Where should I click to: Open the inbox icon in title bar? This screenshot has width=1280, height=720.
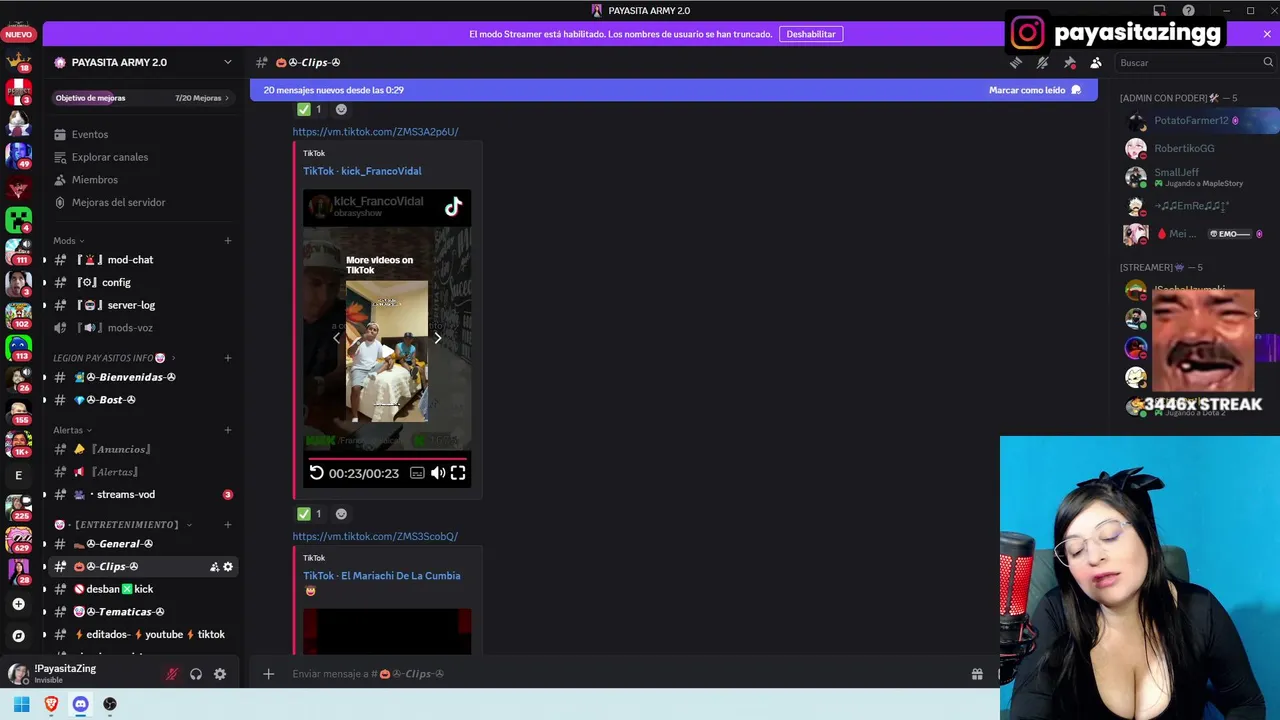click(1160, 11)
